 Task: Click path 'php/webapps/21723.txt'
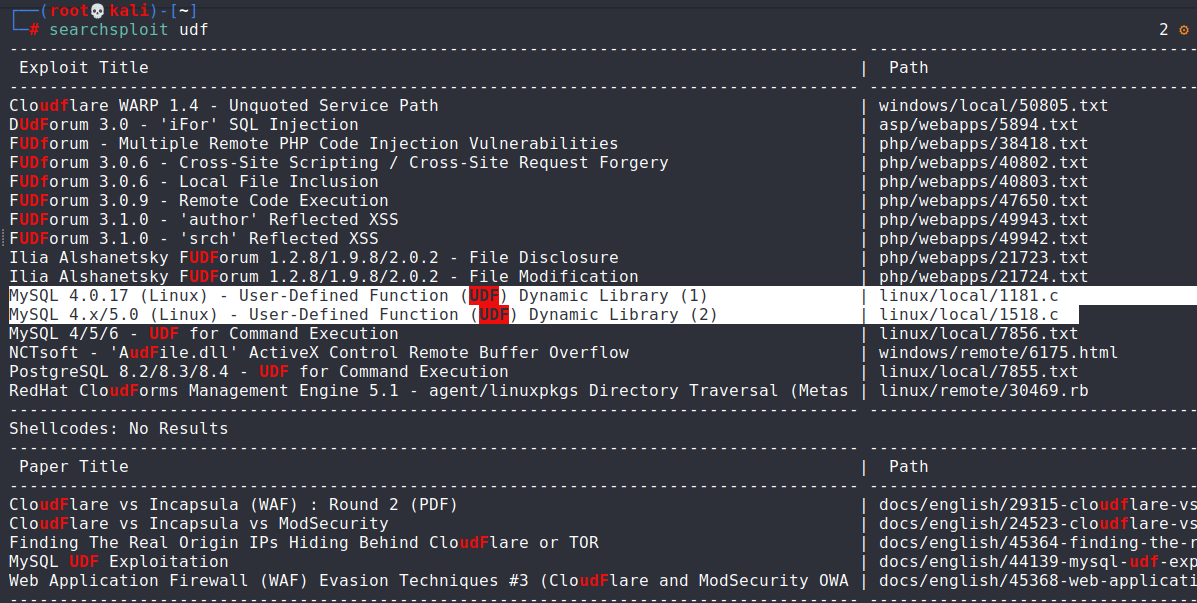983,258
